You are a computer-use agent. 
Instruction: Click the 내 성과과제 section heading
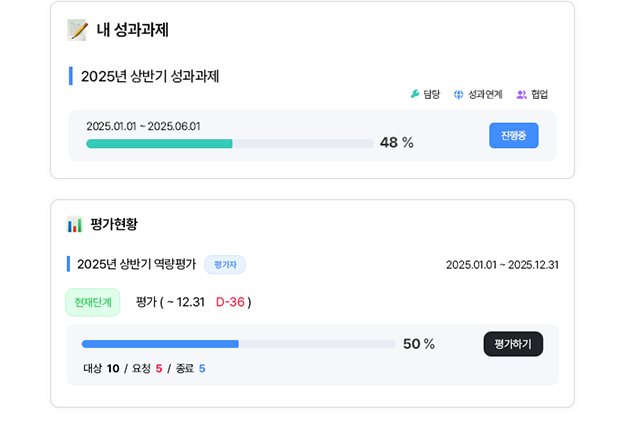[x=132, y=29]
